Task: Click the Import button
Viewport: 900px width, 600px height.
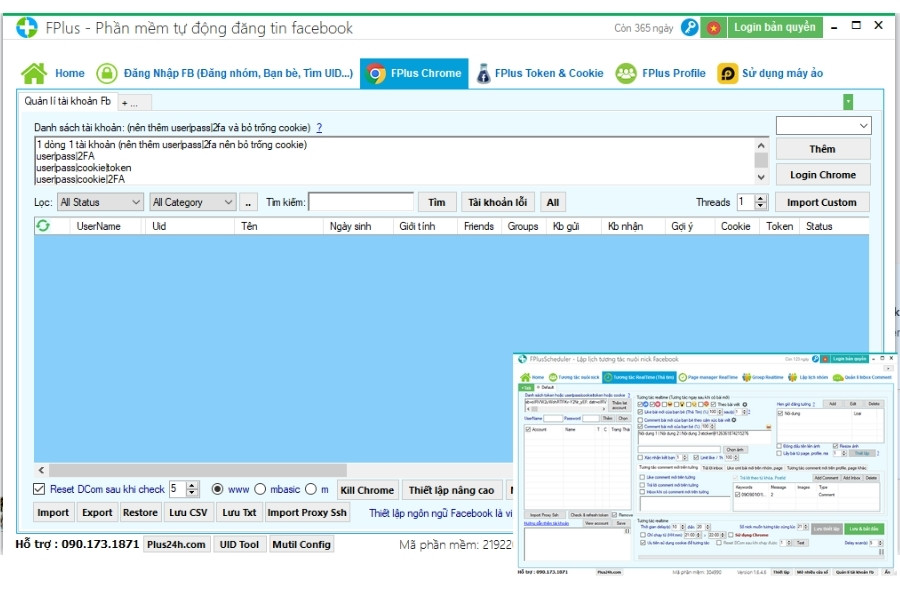Action: [53, 512]
